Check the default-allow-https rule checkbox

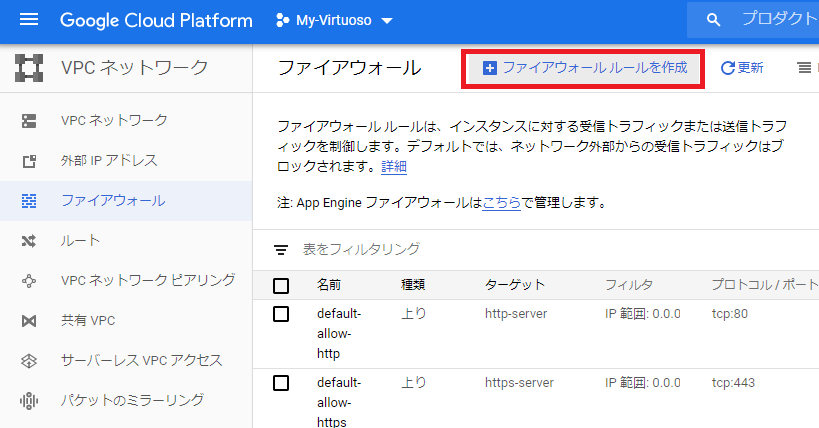tap(281, 382)
